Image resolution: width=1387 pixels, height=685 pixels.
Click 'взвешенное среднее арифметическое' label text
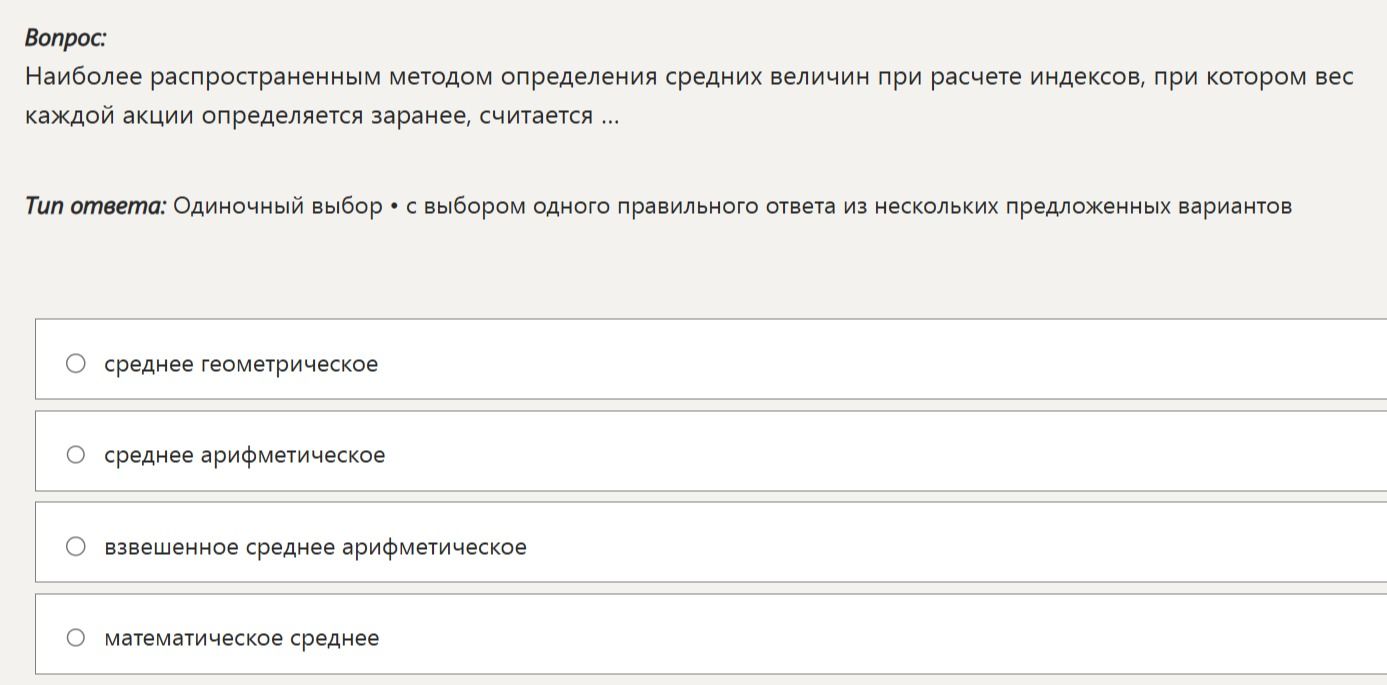tap(315, 547)
